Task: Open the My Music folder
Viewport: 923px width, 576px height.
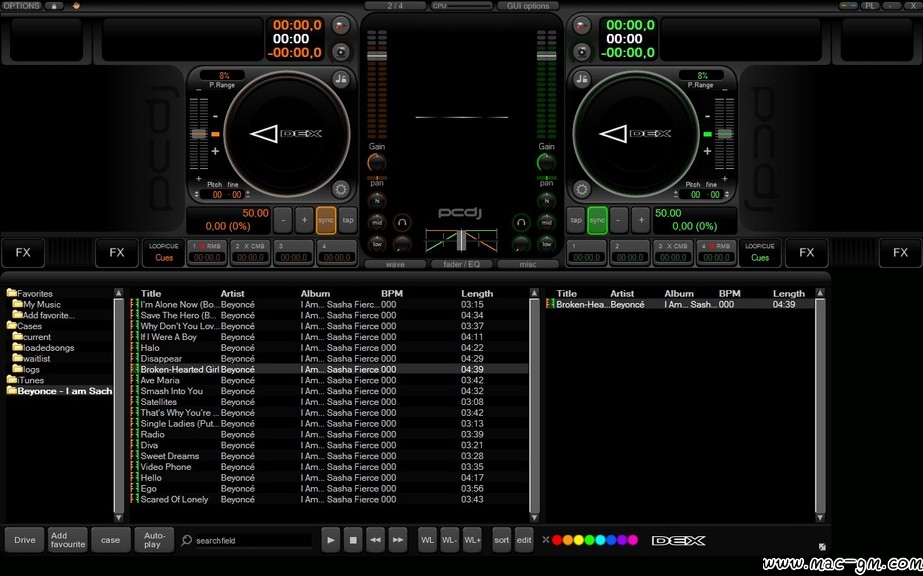Action: pyautogui.click(x=36, y=304)
